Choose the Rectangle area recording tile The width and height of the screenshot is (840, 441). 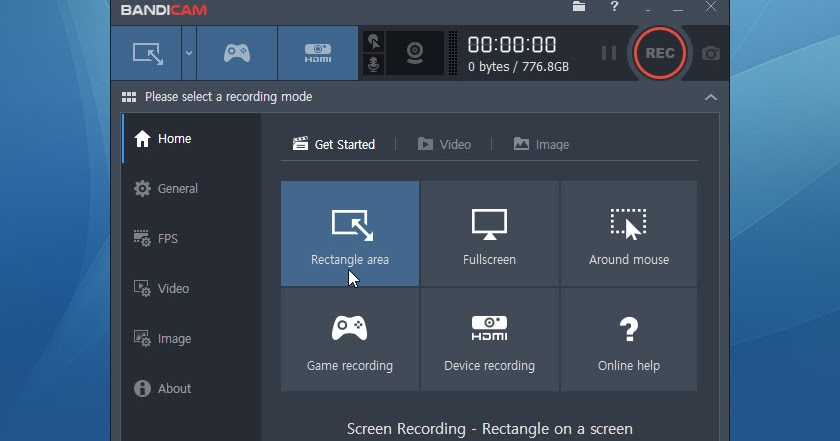tap(350, 234)
